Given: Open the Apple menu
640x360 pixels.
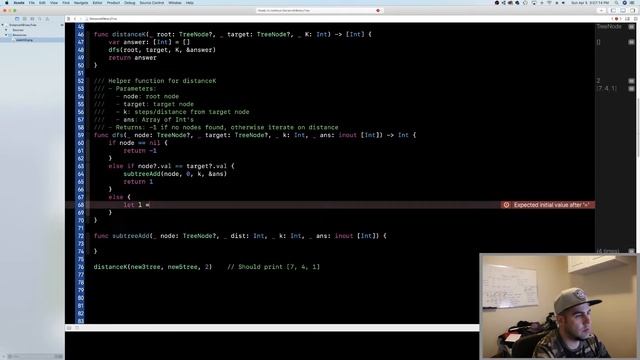Looking at the screenshot, I should (x=7, y=3).
